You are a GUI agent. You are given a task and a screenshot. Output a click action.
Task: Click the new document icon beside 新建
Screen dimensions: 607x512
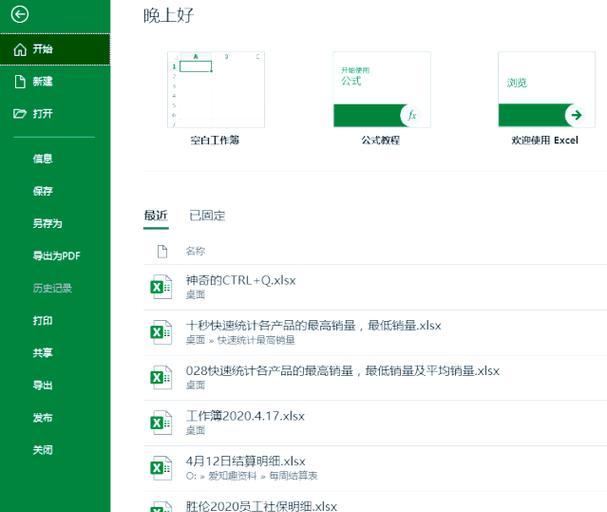tap(20, 82)
